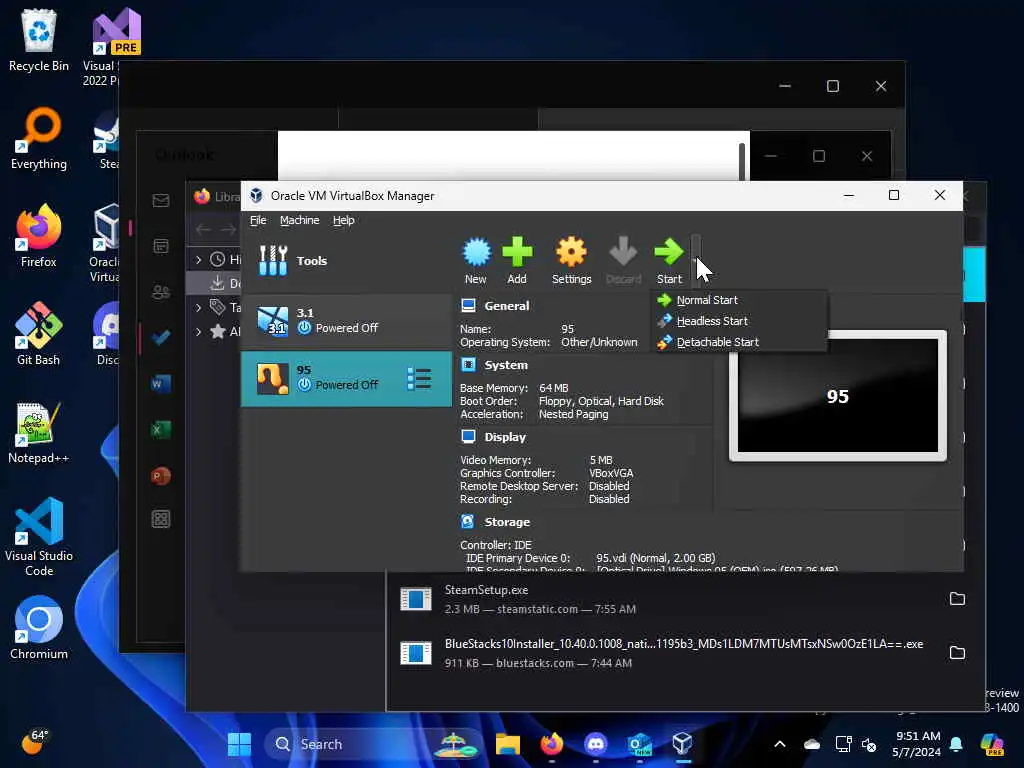This screenshot has height=768, width=1024.
Task: Open Word from Outlook sidebar
Action: click(x=161, y=383)
